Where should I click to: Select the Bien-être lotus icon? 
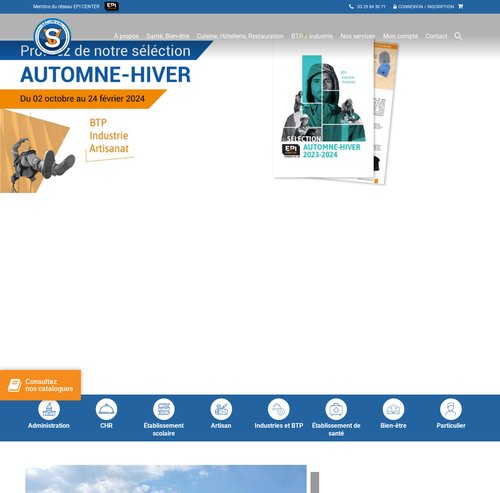(x=393, y=409)
